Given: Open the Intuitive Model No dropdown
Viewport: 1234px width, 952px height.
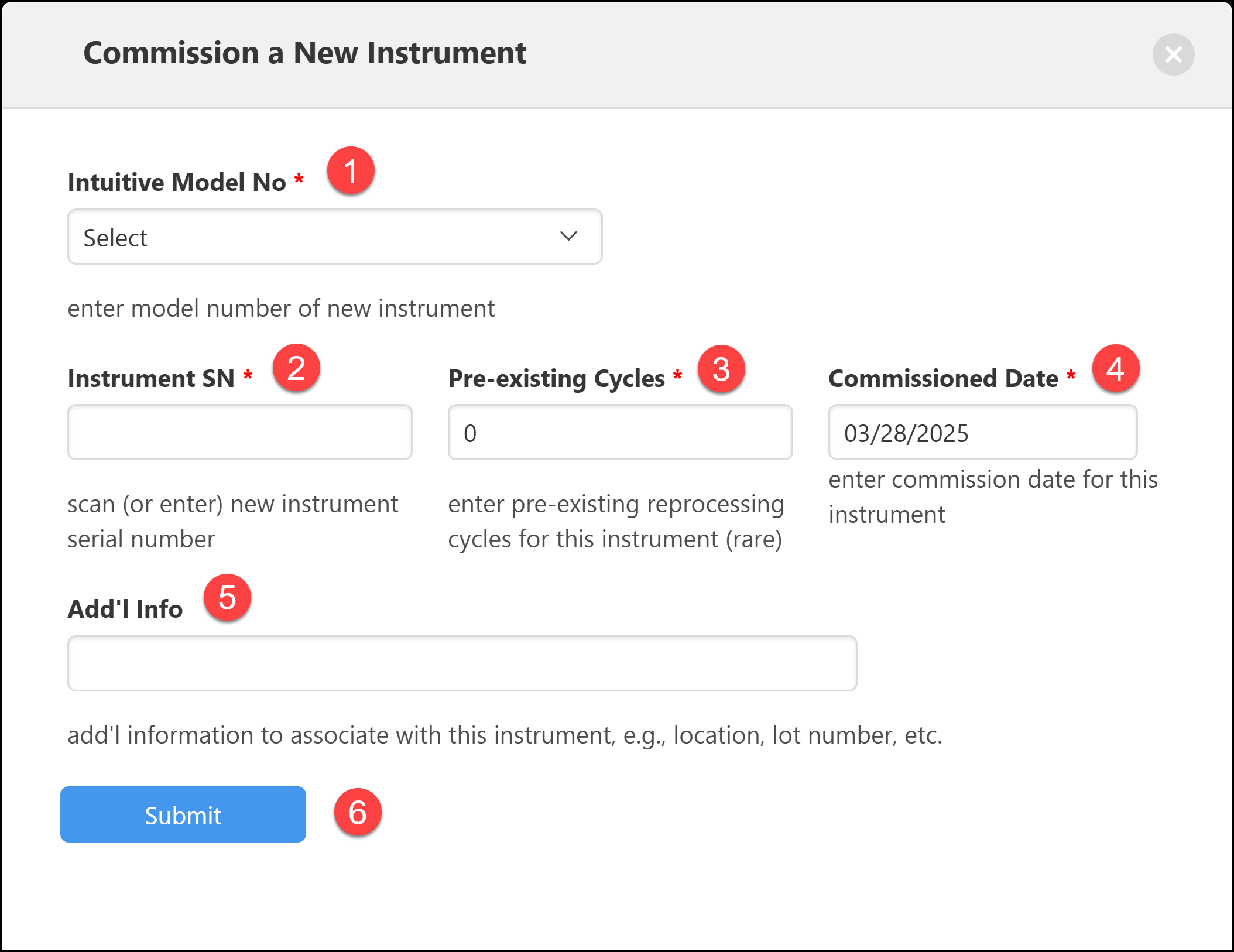Looking at the screenshot, I should tap(334, 237).
